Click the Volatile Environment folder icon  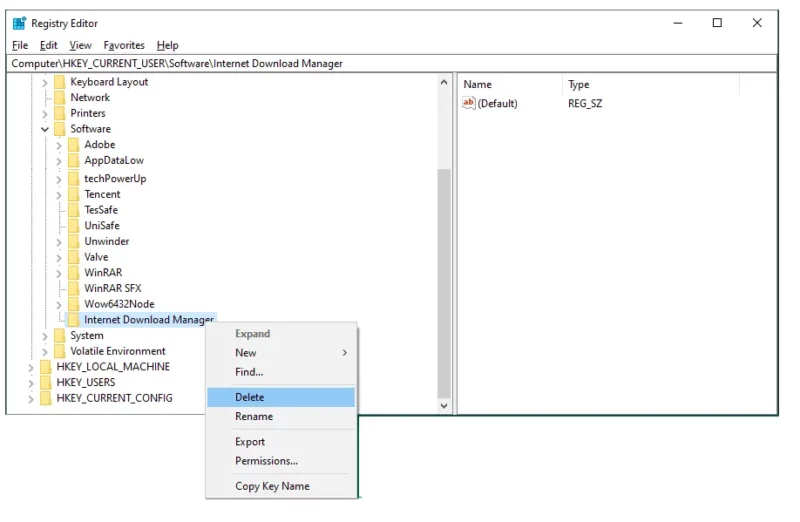[60, 352]
